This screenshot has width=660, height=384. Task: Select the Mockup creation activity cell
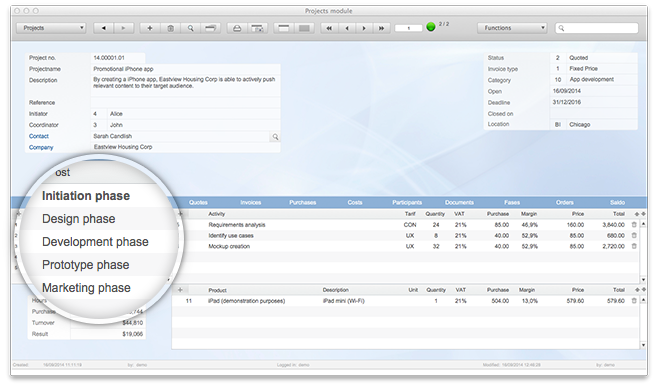click(x=229, y=246)
